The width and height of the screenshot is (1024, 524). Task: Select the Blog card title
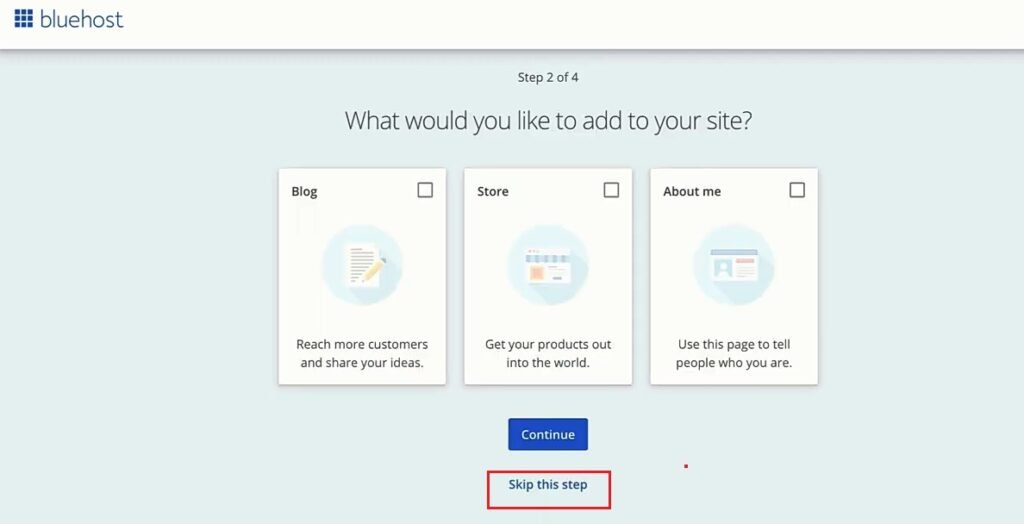point(304,191)
